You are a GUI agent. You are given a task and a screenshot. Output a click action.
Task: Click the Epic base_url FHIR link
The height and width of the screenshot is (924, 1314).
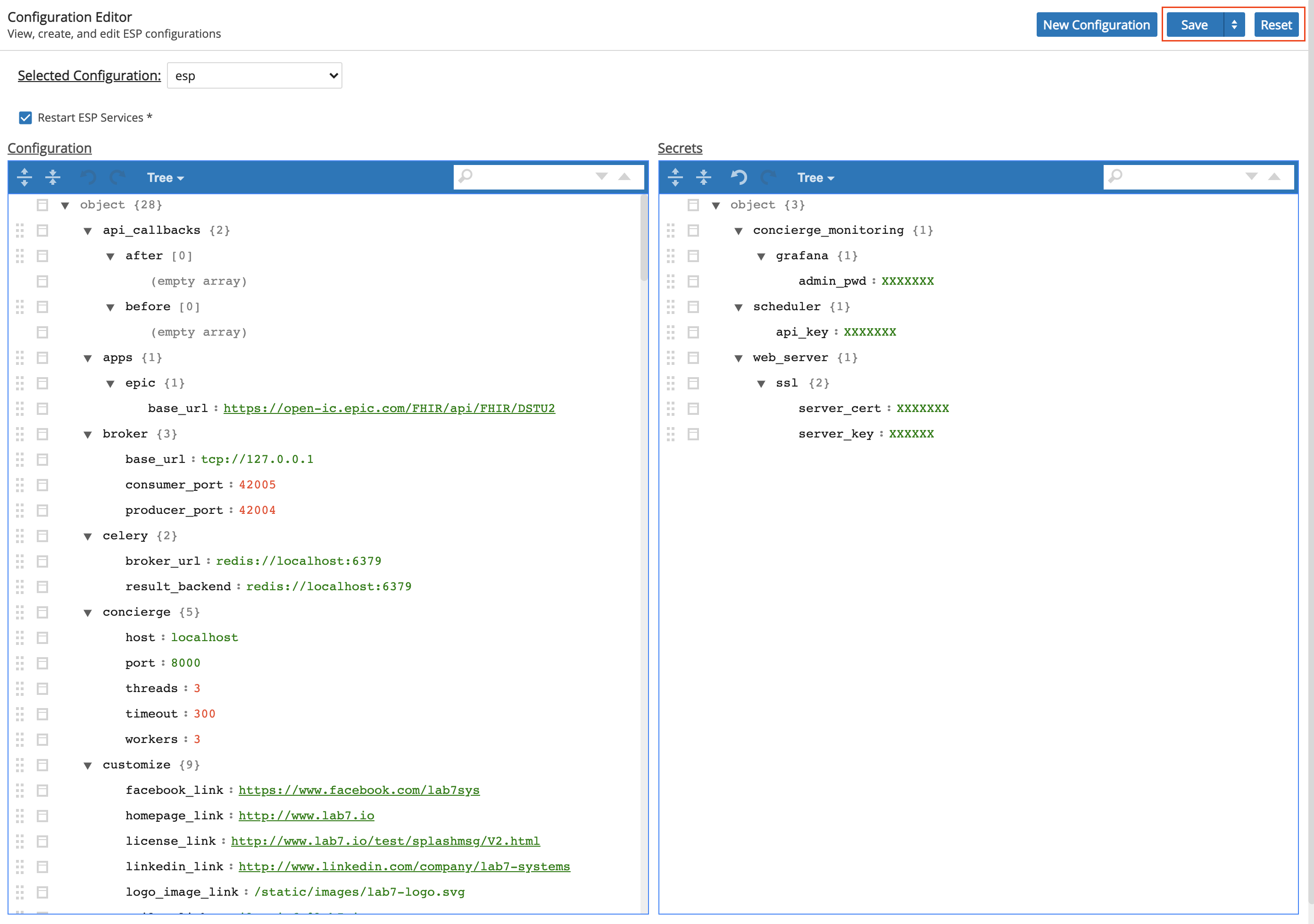pyautogui.click(x=388, y=408)
